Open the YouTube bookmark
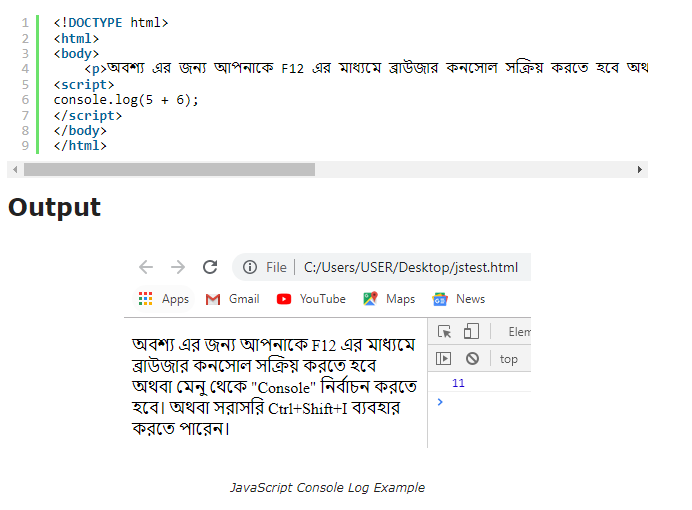 click(311, 299)
